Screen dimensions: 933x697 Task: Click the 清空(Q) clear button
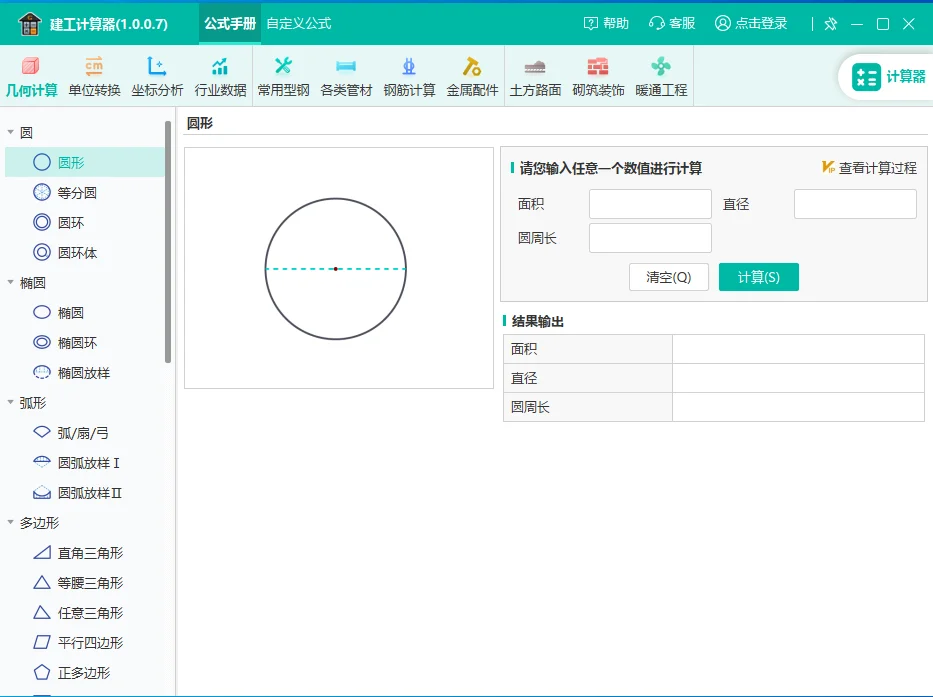(x=668, y=277)
